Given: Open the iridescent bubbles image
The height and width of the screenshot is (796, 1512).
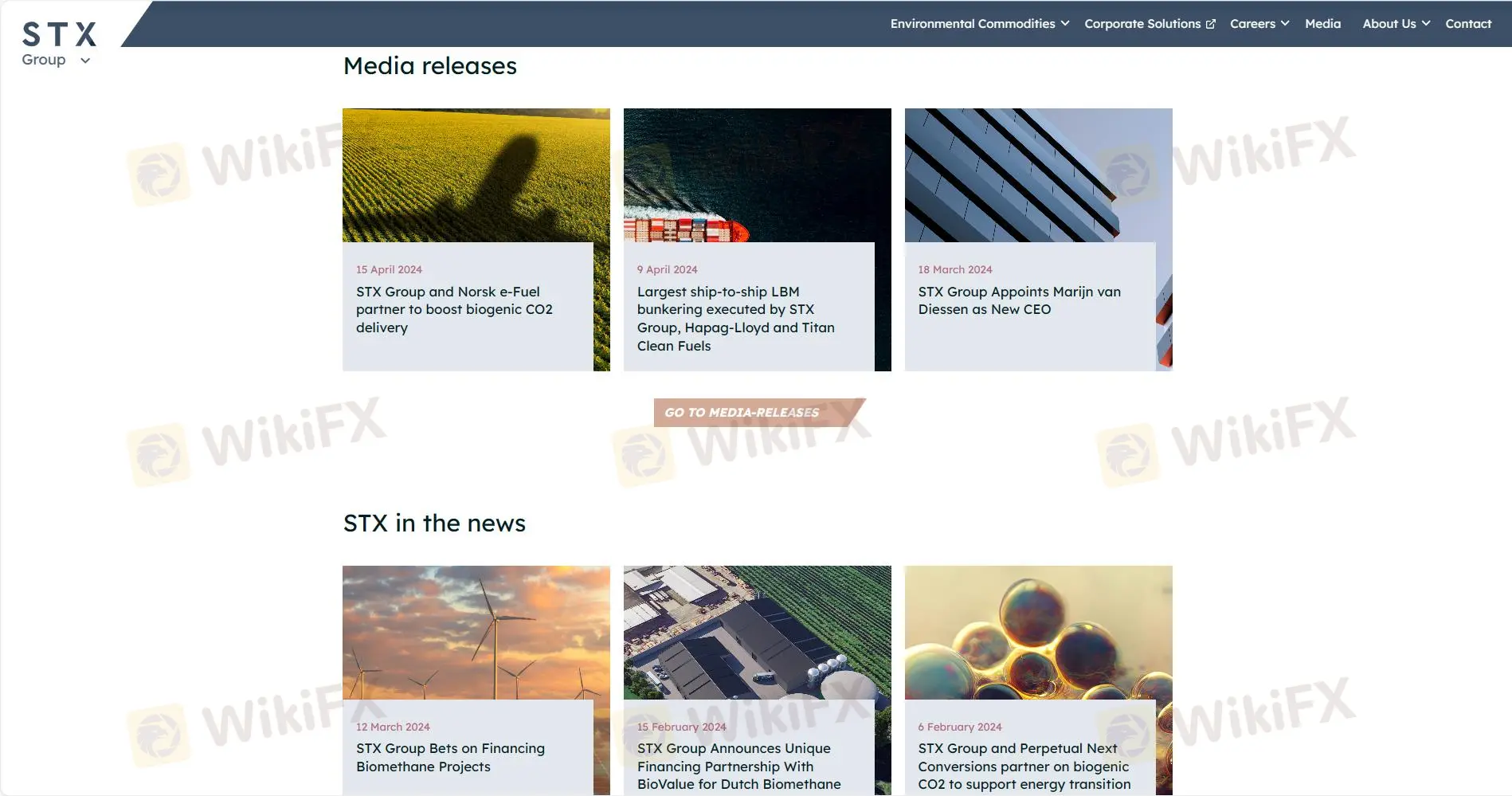Looking at the screenshot, I should point(1037,633).
